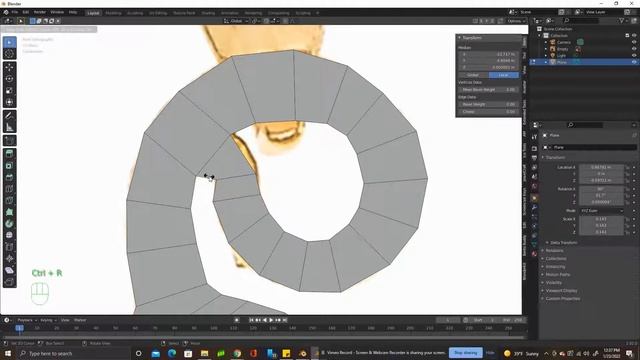The width and height of the screenshot is (640, 360).
Task: Select the Rotate tool
Action: point(10,79)
